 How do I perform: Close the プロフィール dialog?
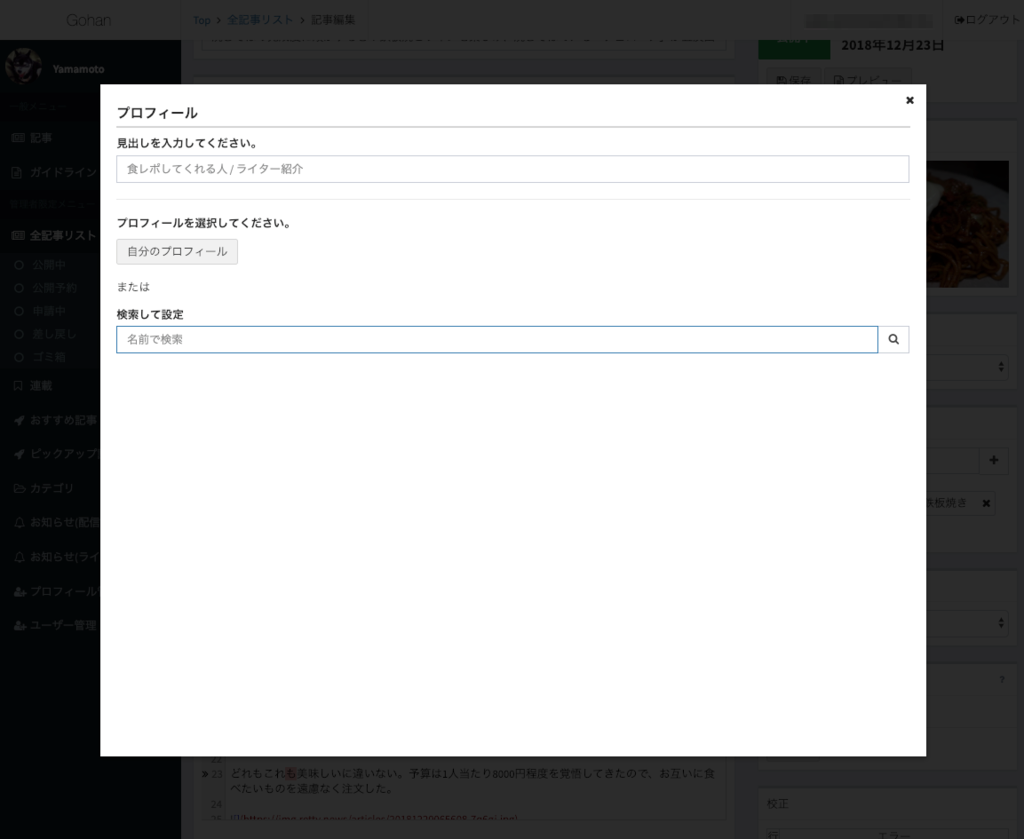909,100
